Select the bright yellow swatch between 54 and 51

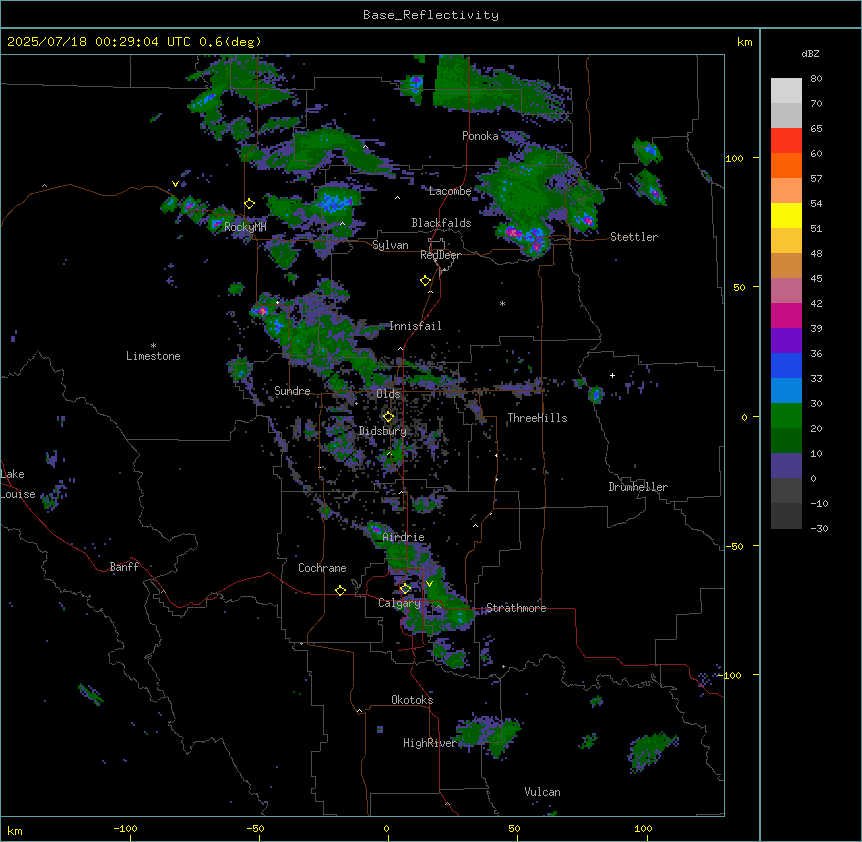(786, 215)
